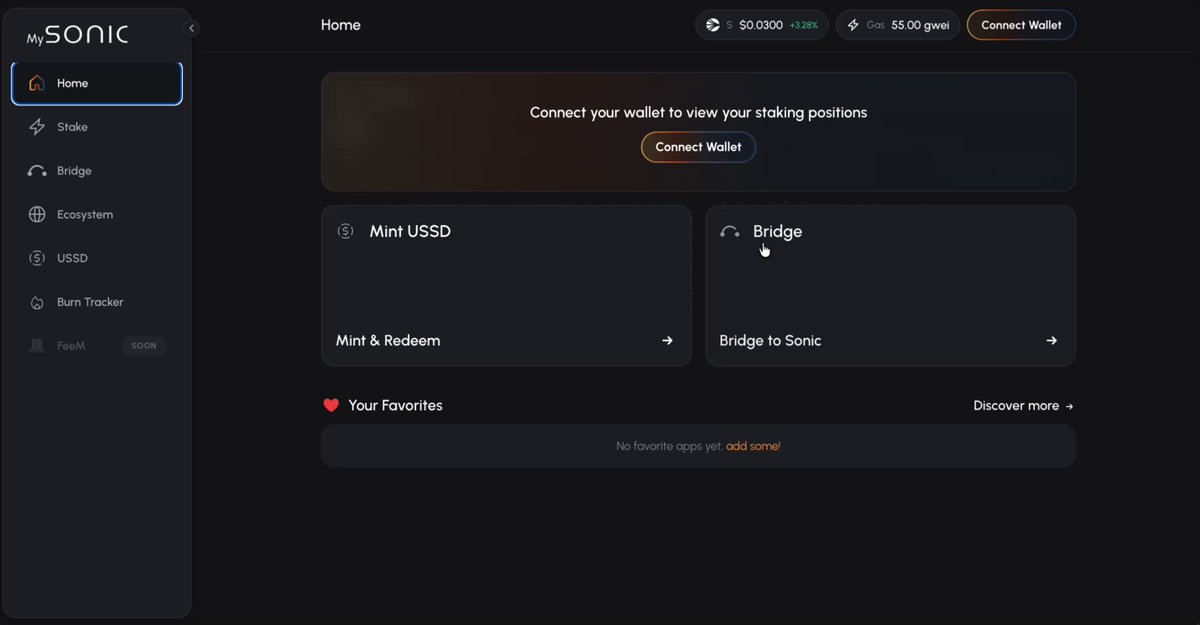Select the Stake lightning bolt icon
This screenshot has height=625, width=1200.
click(37, 127)
